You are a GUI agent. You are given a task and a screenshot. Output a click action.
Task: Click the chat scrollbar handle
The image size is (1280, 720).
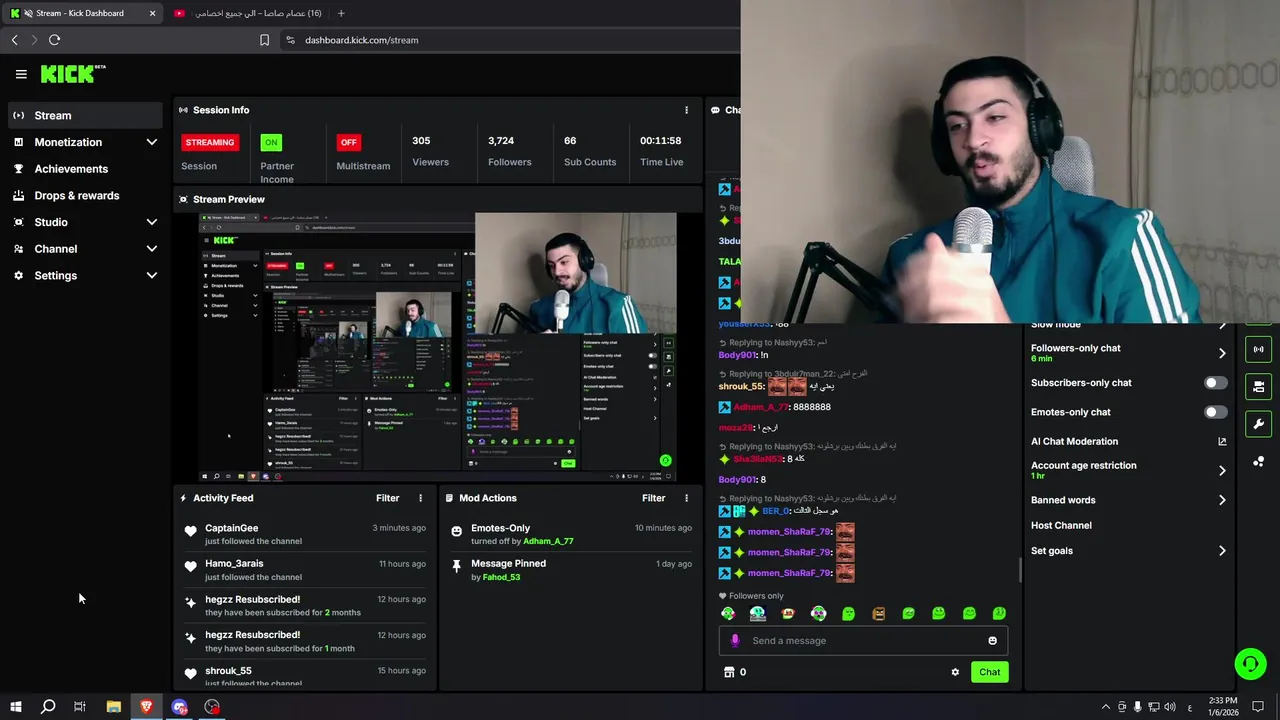(1020, 570)
